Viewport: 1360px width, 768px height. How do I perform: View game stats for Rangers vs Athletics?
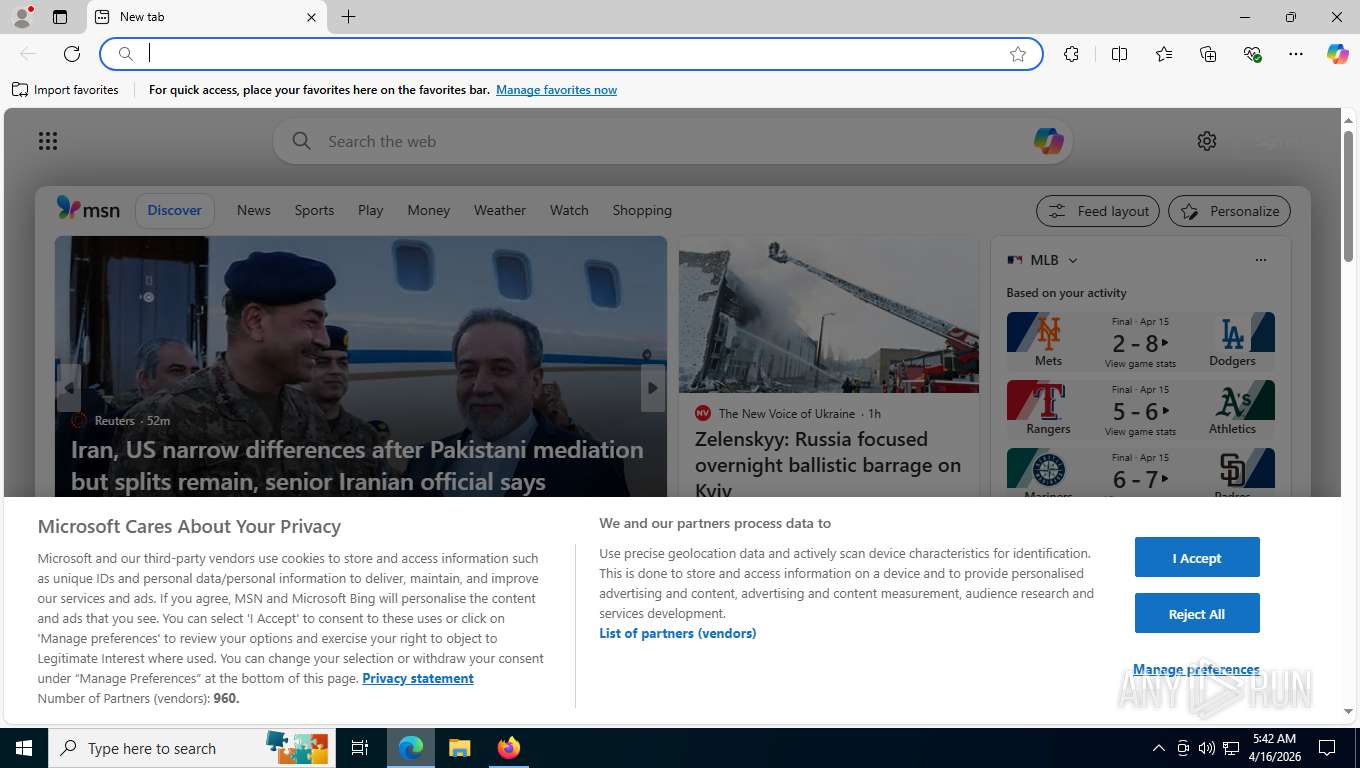pyautogui.click(x=1140, y=432)
